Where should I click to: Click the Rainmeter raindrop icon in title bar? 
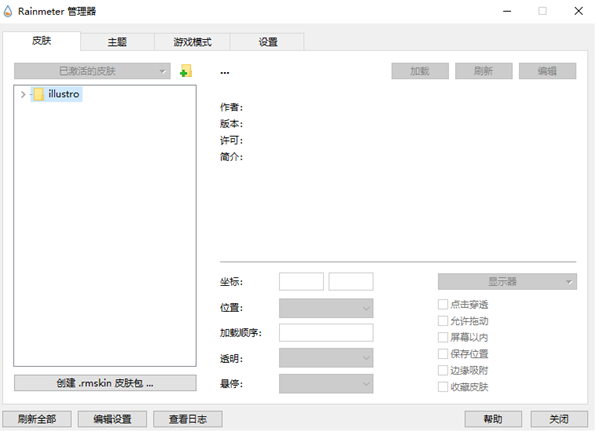(x=8, y=11)
